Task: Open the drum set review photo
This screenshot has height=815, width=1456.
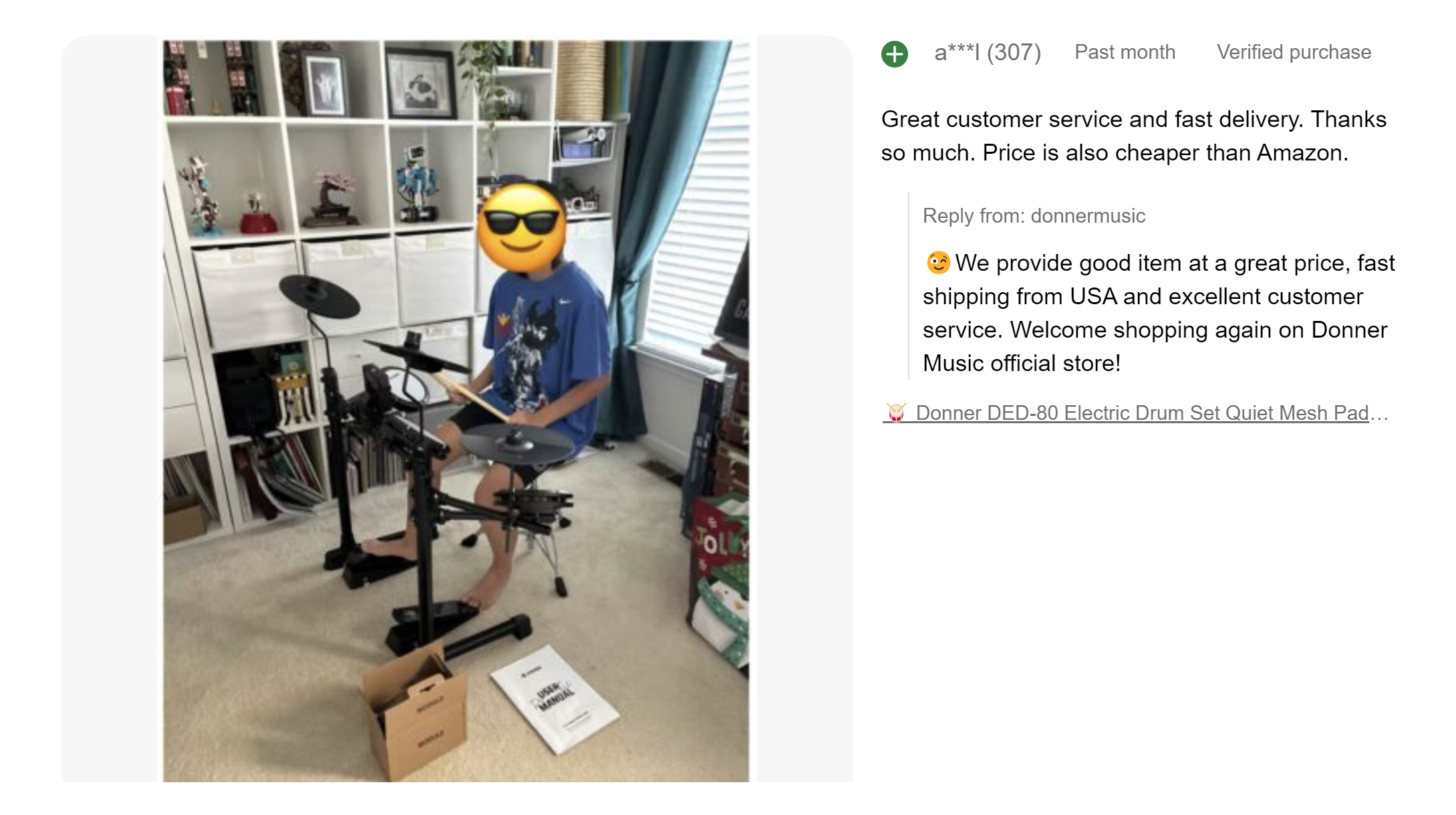Action: (x=456, y=411)
